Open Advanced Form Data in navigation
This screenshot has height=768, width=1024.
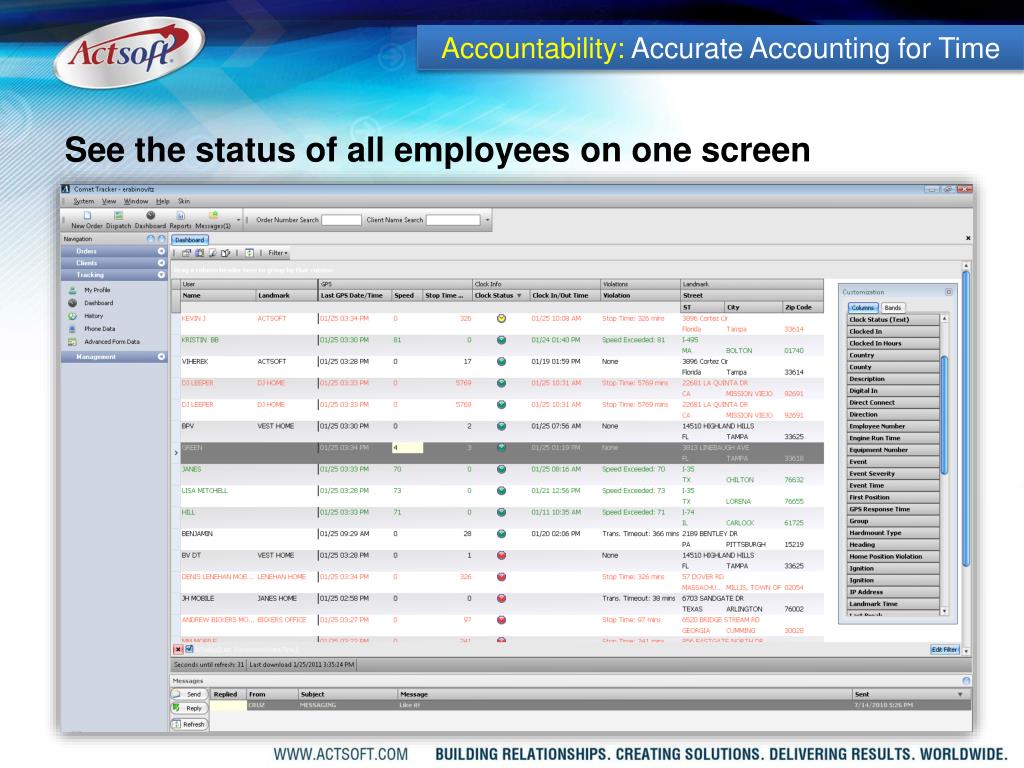click(112, 342)
